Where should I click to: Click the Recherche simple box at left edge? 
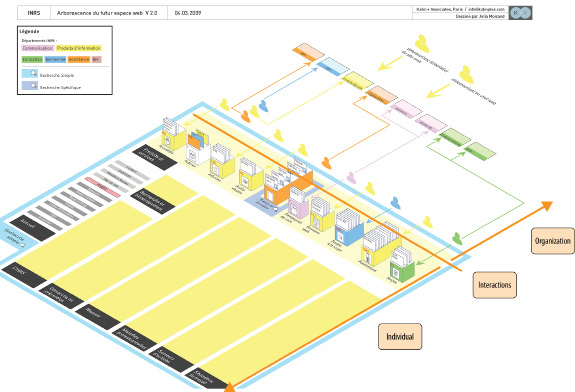click(x=17, y=237)
